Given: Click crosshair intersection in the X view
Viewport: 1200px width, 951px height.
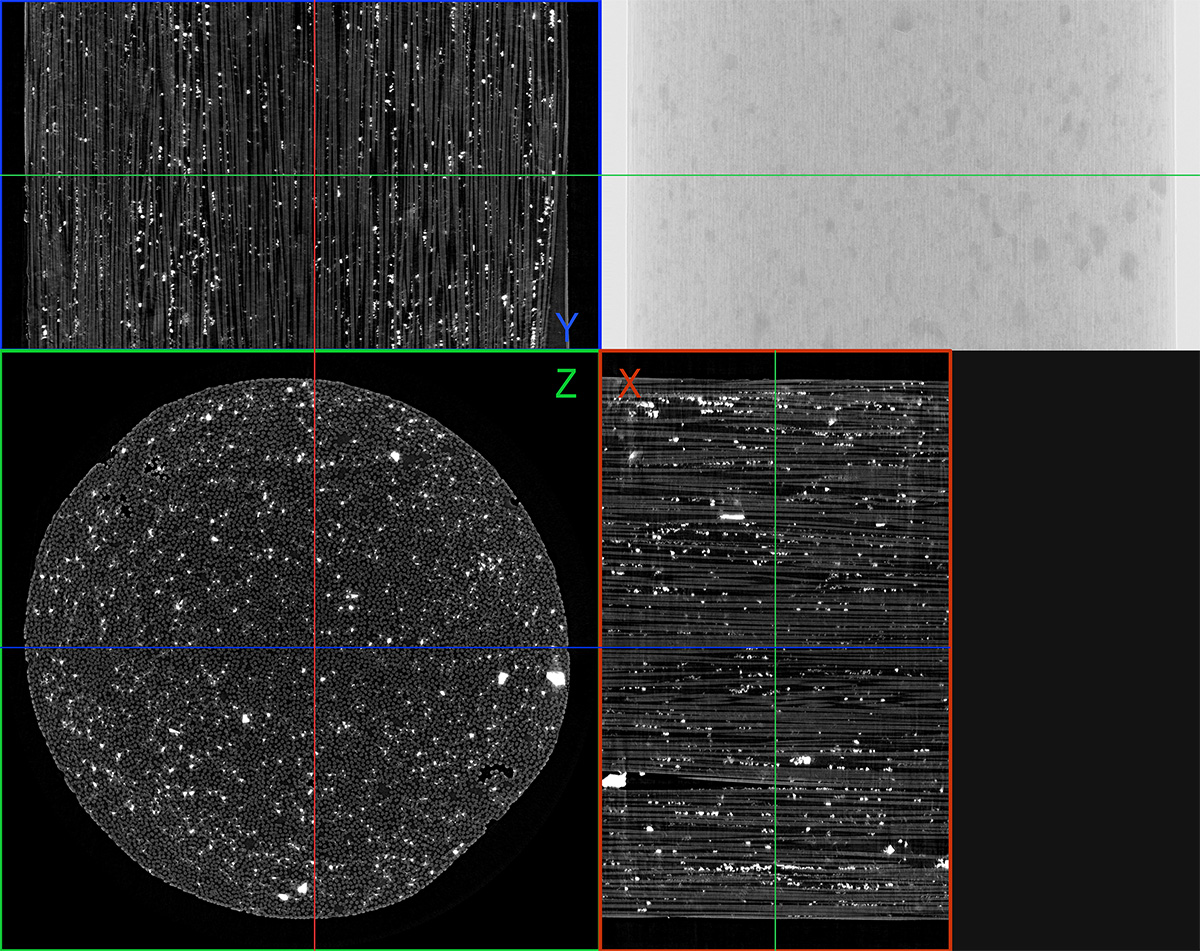Looking at the screenshot, I should [775, 648].
